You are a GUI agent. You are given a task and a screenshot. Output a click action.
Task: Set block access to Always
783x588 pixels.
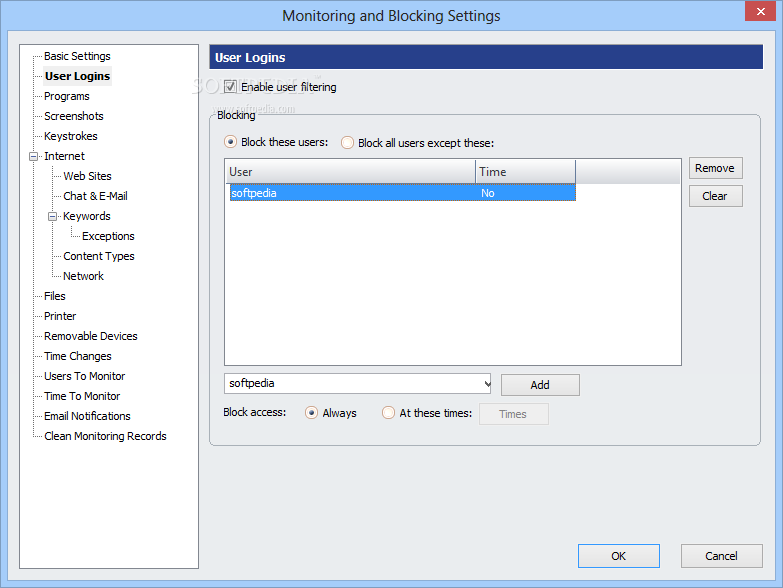coord(311,413)
